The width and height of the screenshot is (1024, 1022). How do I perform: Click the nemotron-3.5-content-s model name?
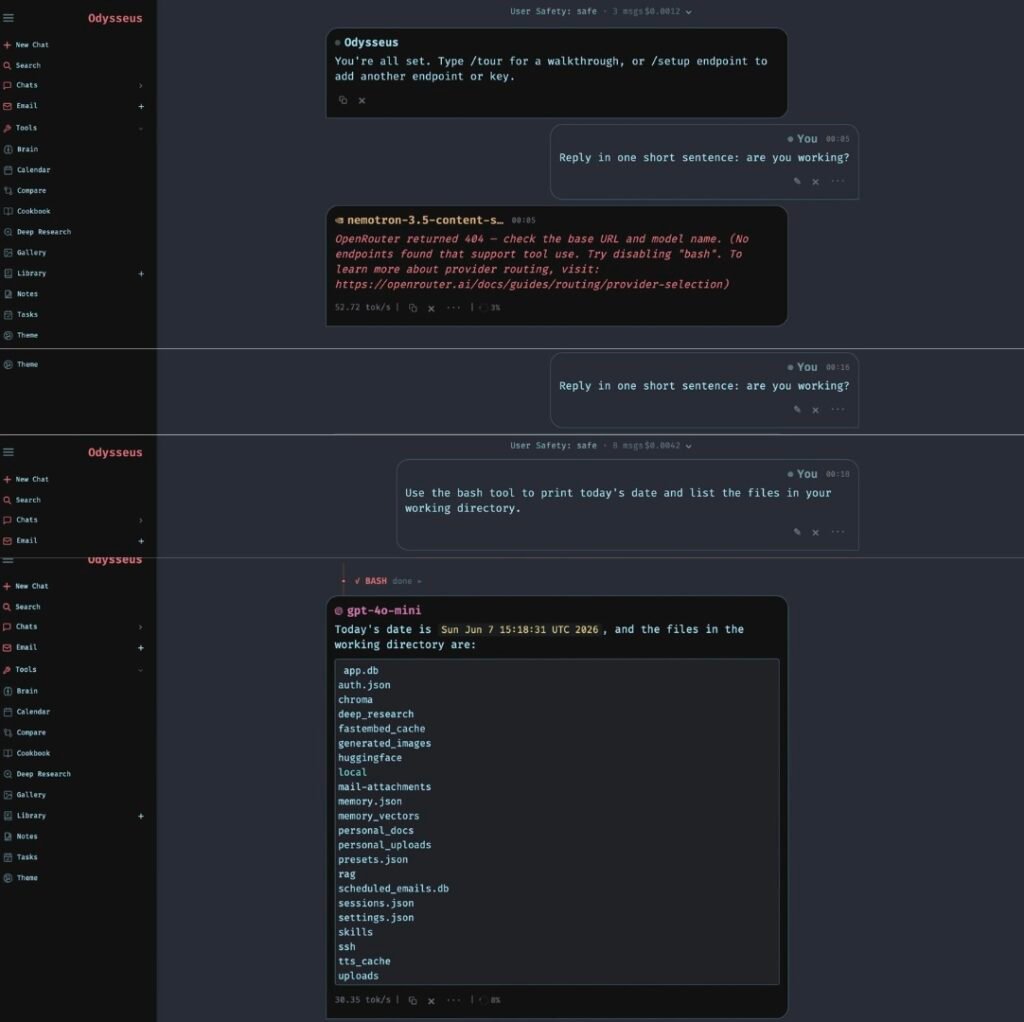coord(424,220)
